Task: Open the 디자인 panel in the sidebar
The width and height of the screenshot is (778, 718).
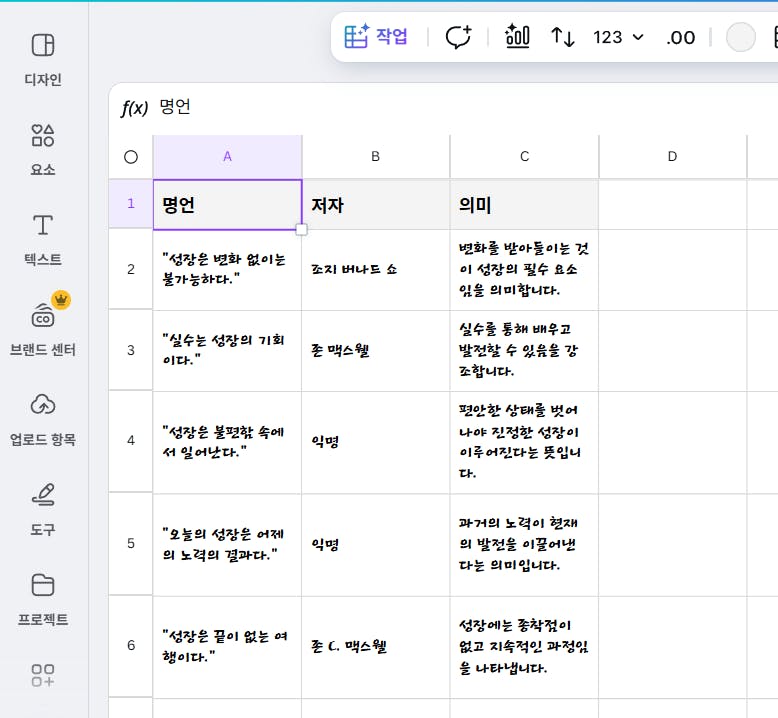Action: click(43, 58)
